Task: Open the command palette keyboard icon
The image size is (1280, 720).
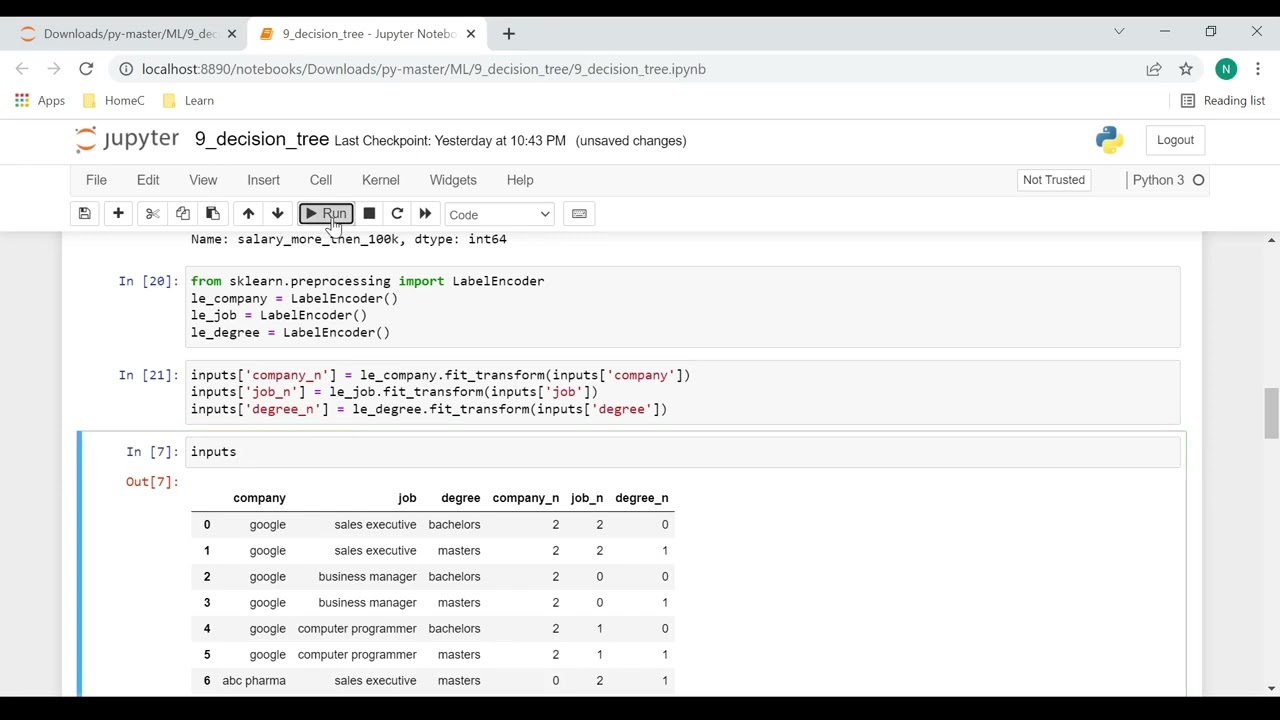Action: 579,214
